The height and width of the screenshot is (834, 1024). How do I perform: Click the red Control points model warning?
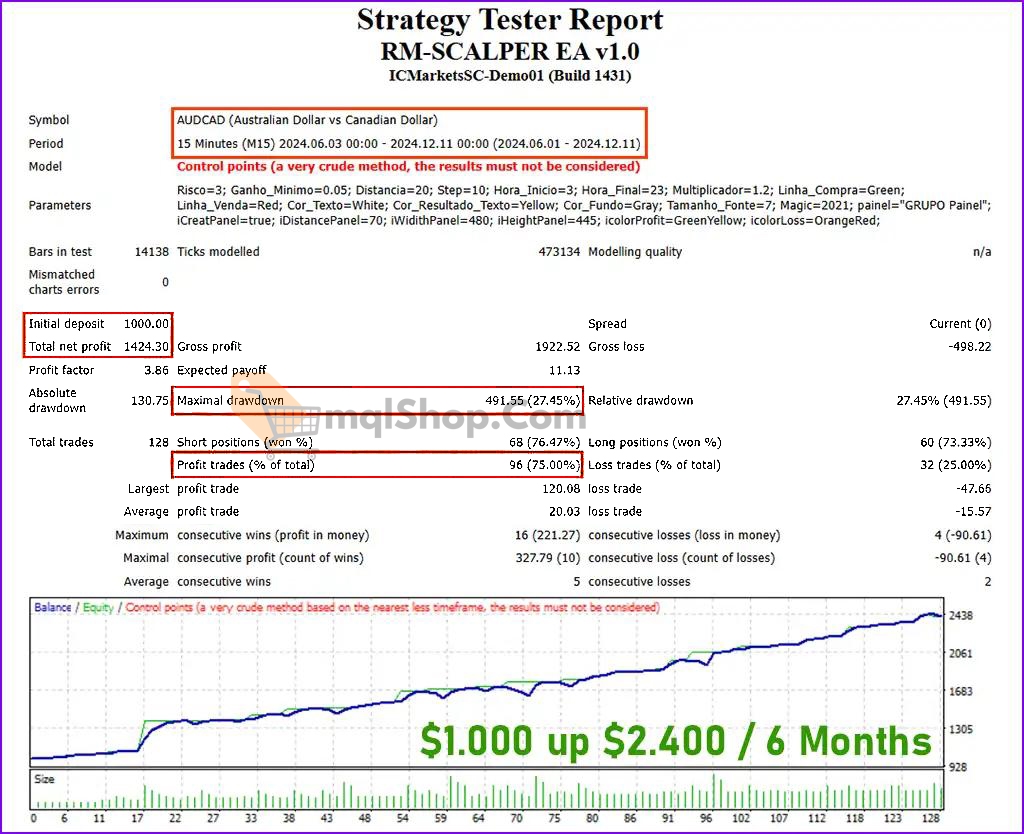pos(408,167)
